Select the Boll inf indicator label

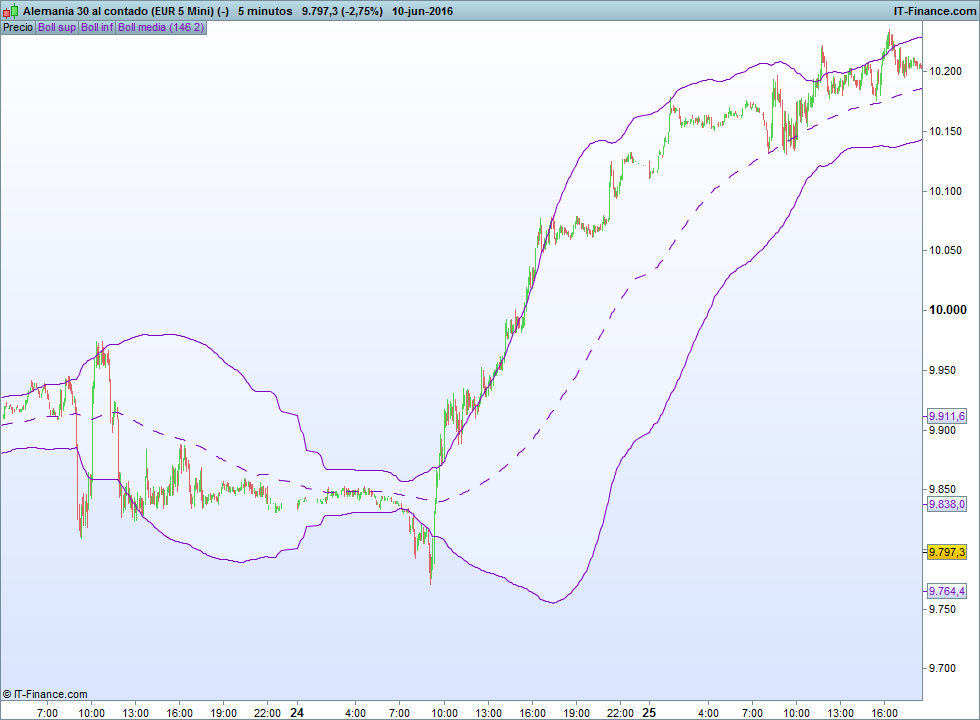point(98,28)
